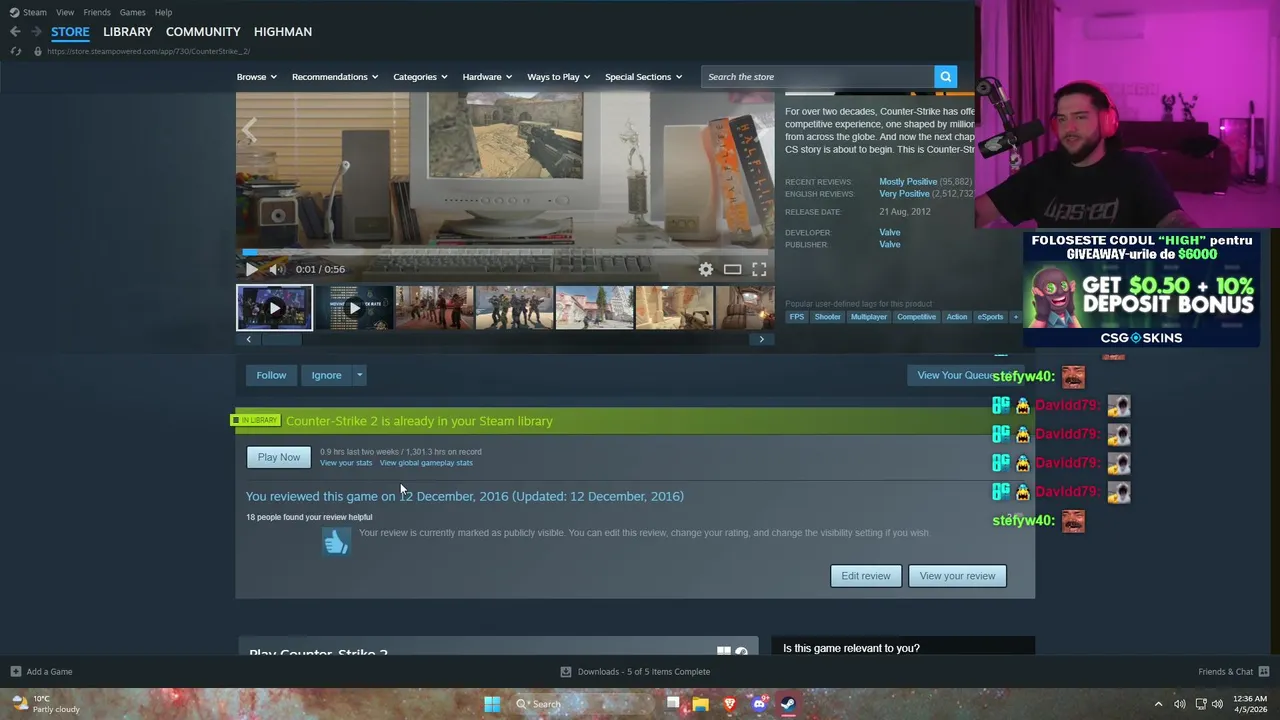Expand more tags with the plus button
This screenshot has height=720, width=1280.
(1015, 317)
